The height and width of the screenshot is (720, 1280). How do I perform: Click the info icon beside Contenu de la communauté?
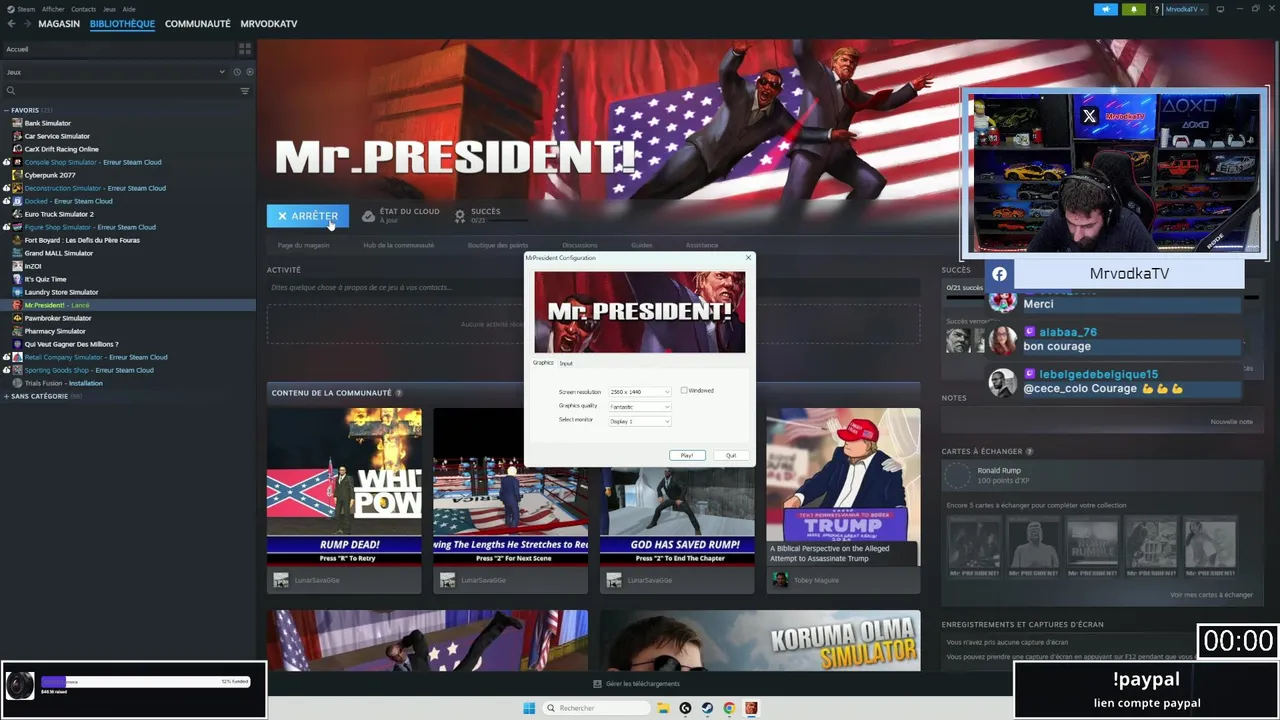(398, 393)
